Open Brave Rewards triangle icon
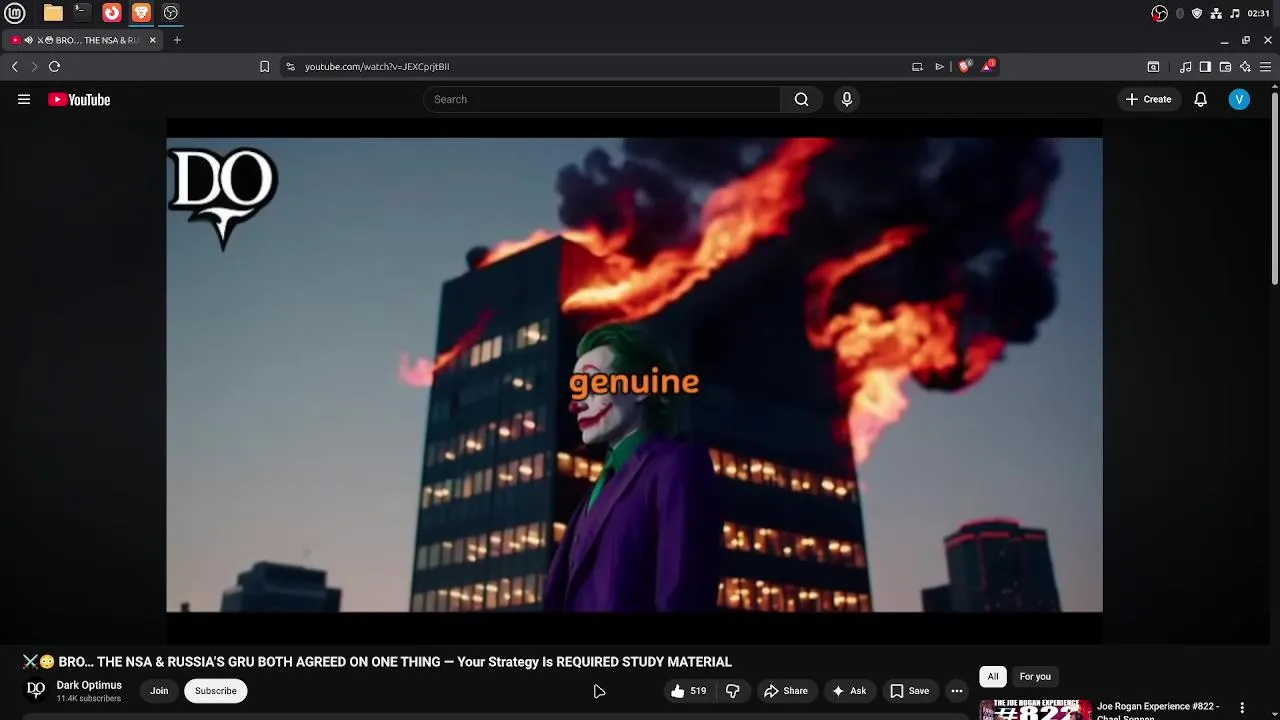Screen dimensions: 1280x720 click(988, 66)
